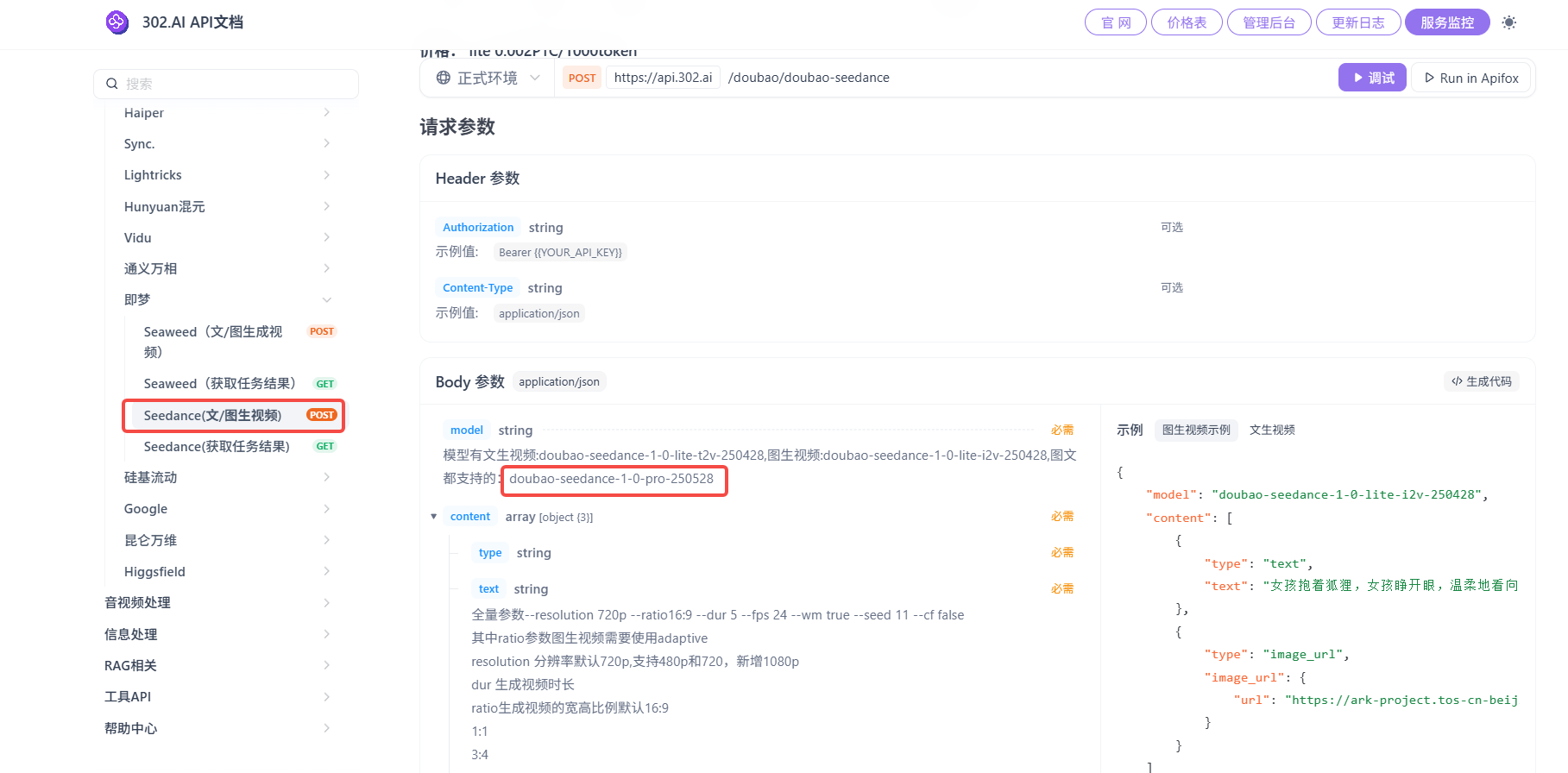Viewport: 1568px width, 773px height.
Task: Click the 302.AI purple logo icon
Action: point(117,22)
